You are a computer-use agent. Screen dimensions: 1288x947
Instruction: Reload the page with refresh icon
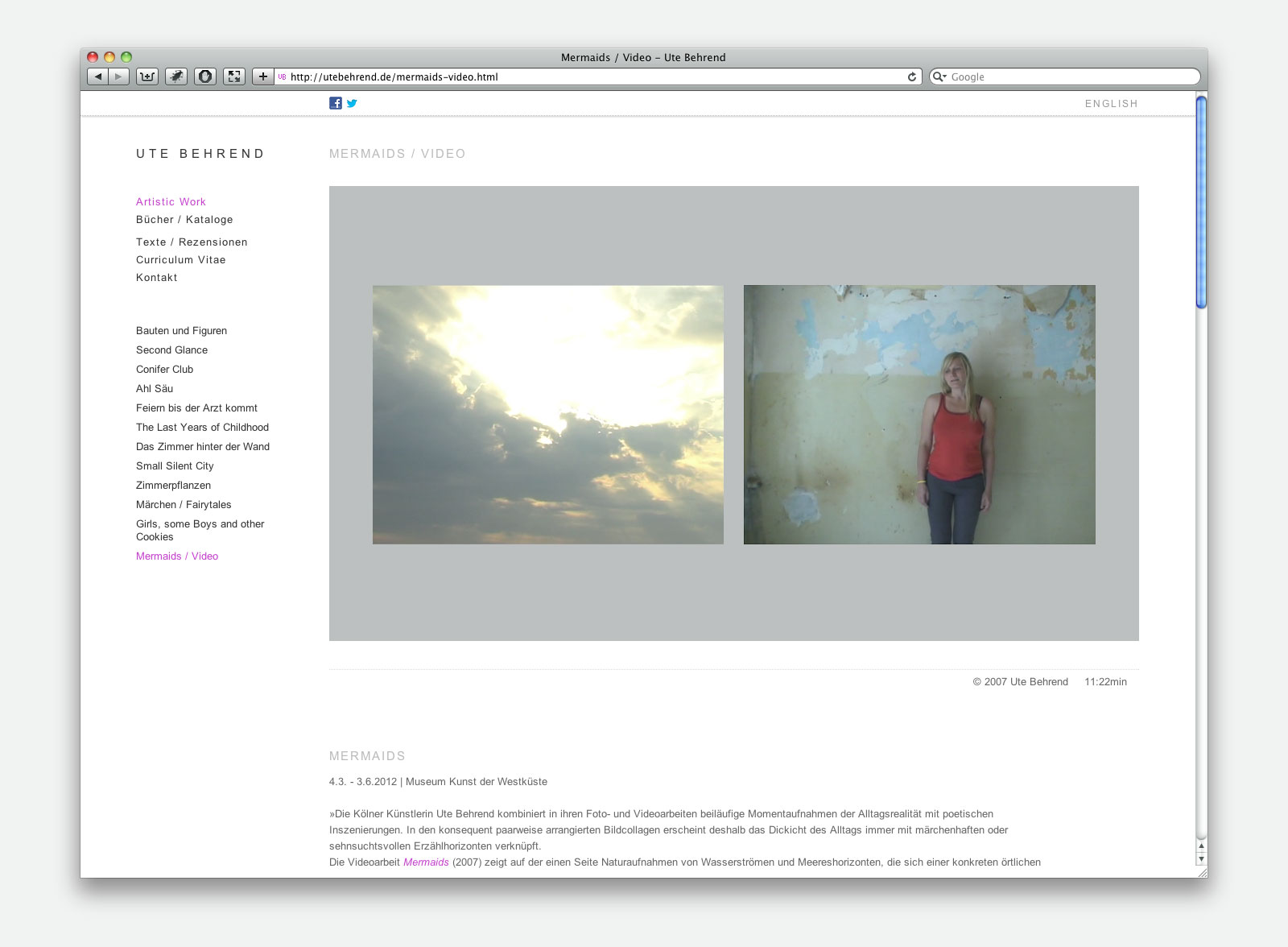912,77
